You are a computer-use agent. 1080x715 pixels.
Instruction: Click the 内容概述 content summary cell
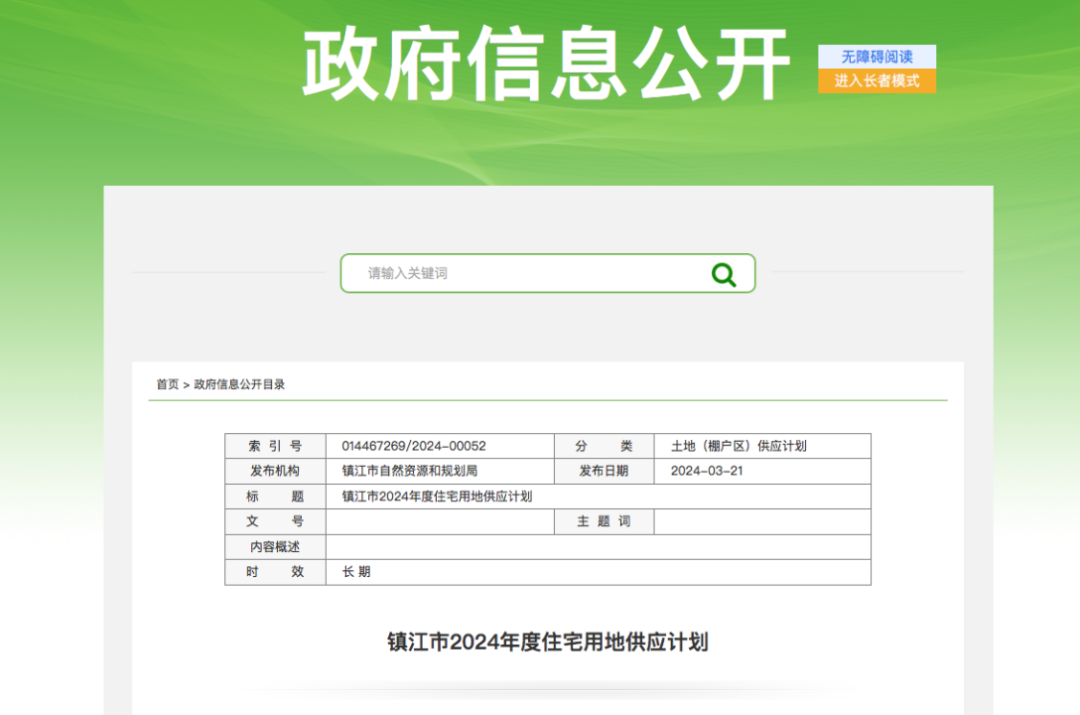(x=274, y=546)
